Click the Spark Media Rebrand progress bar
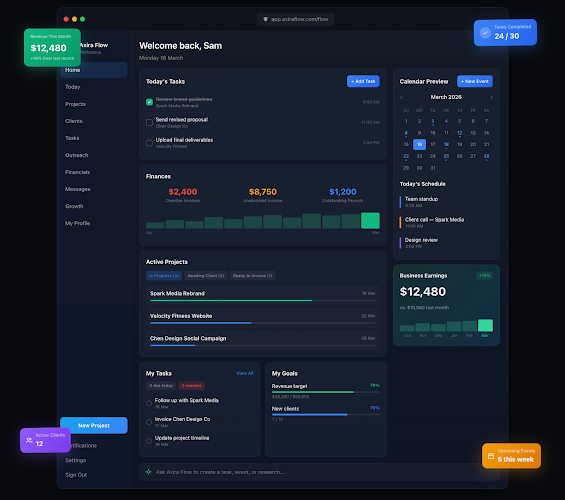The width and height of the screenshot is (565, 500). click(x=262, y=300)
